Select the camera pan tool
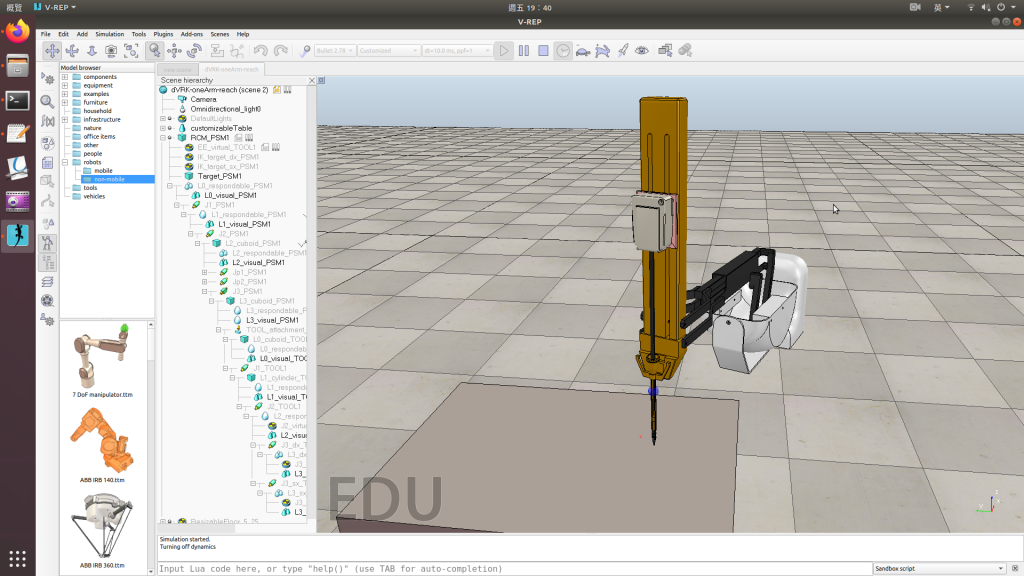 [x=52, y=50]
